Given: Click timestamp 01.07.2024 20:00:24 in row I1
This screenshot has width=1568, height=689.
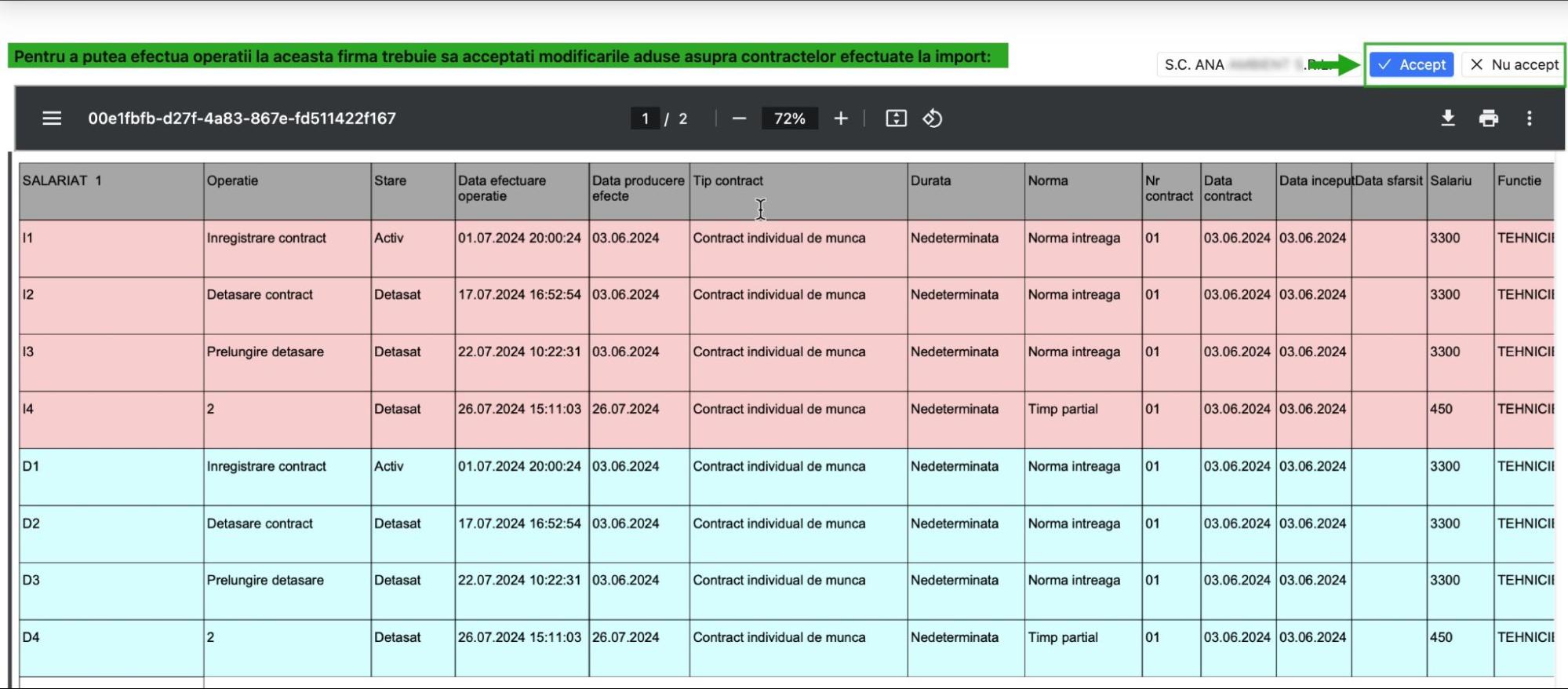Looking at the screenshot, I should pyautogui.click(x=519, y=238).
